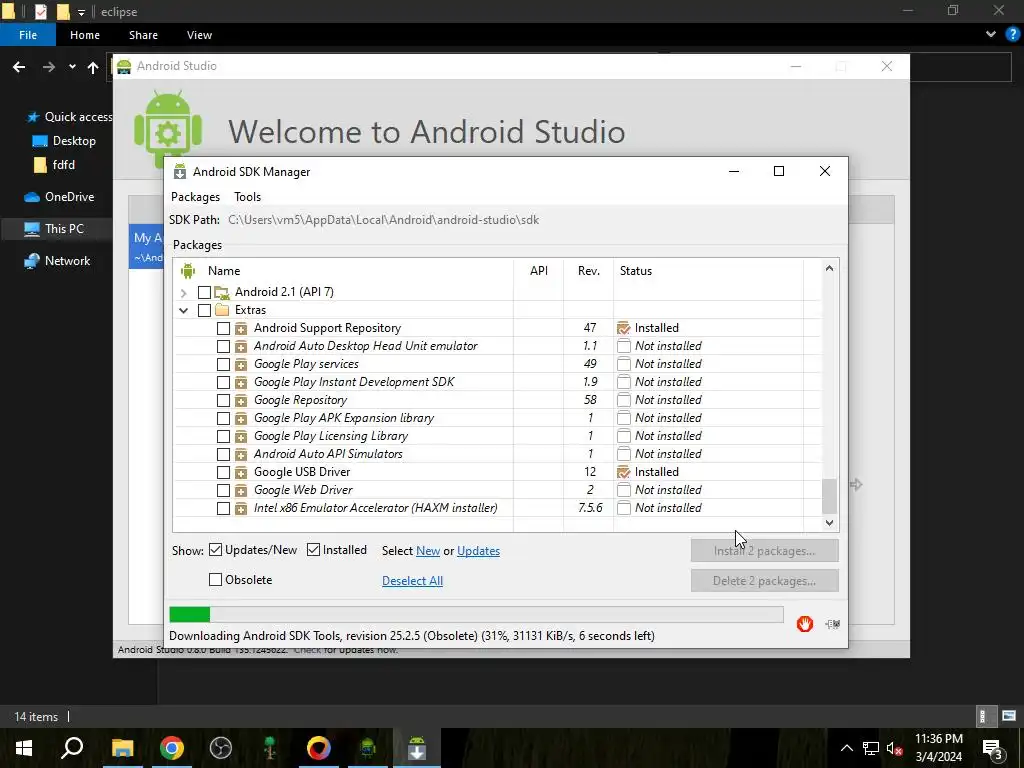
Task: Click the packages list scroll-down arrow
Action: coord(829,522)
